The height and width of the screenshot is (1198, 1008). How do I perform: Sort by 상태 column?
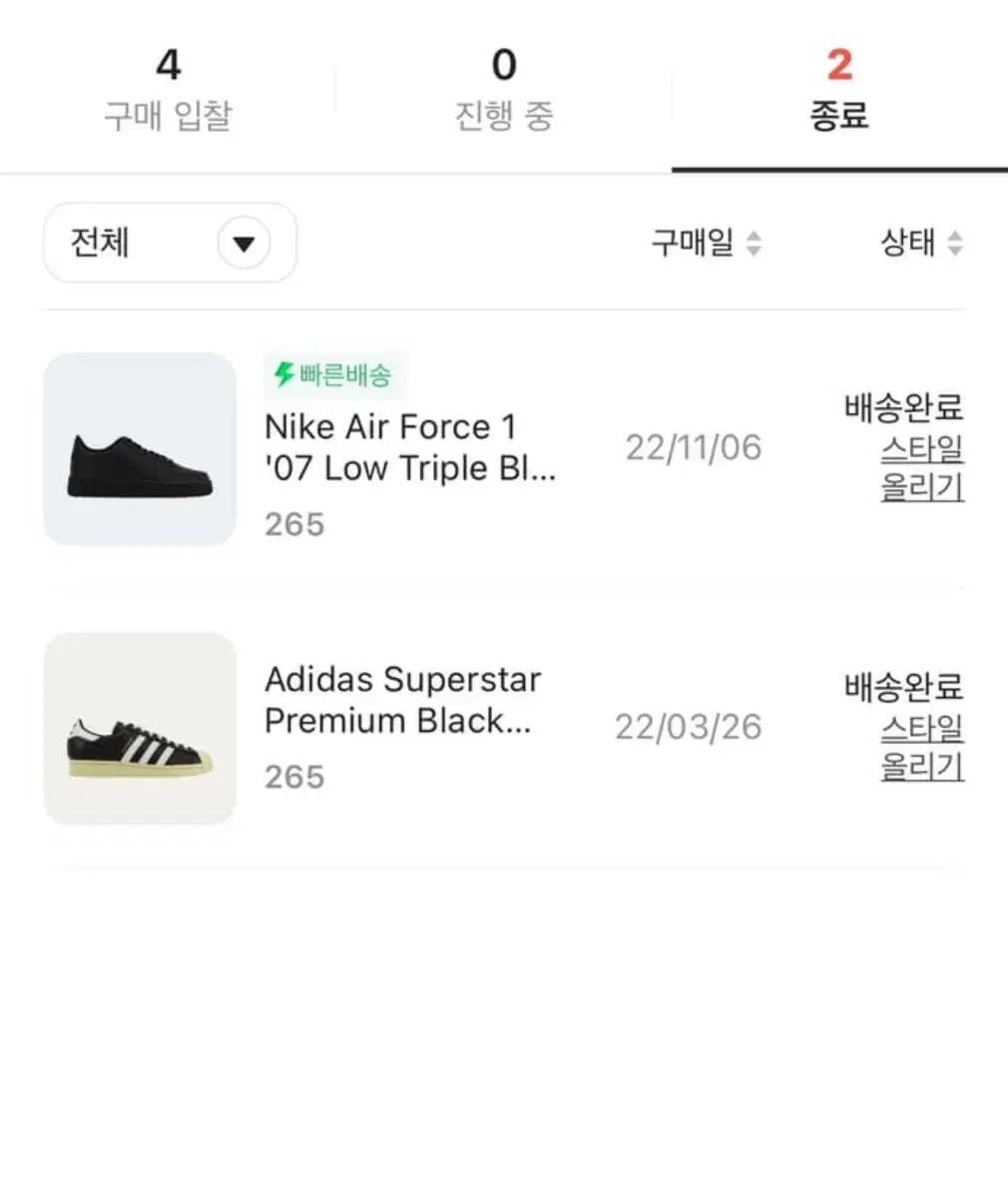tap(907, 243)
